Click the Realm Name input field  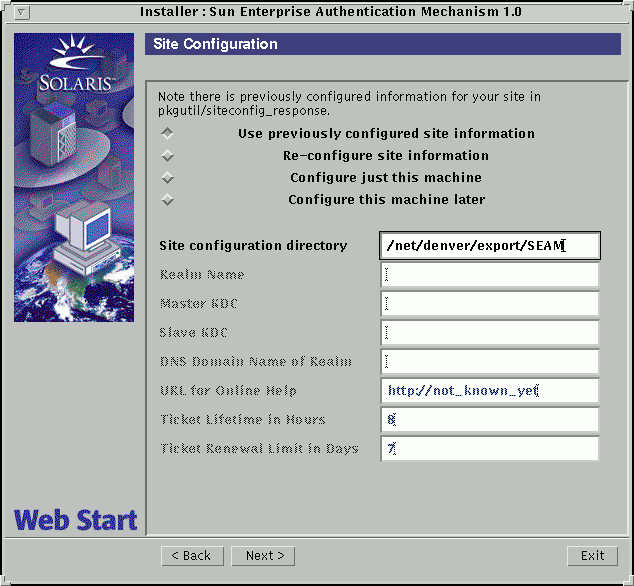[490, 275]
